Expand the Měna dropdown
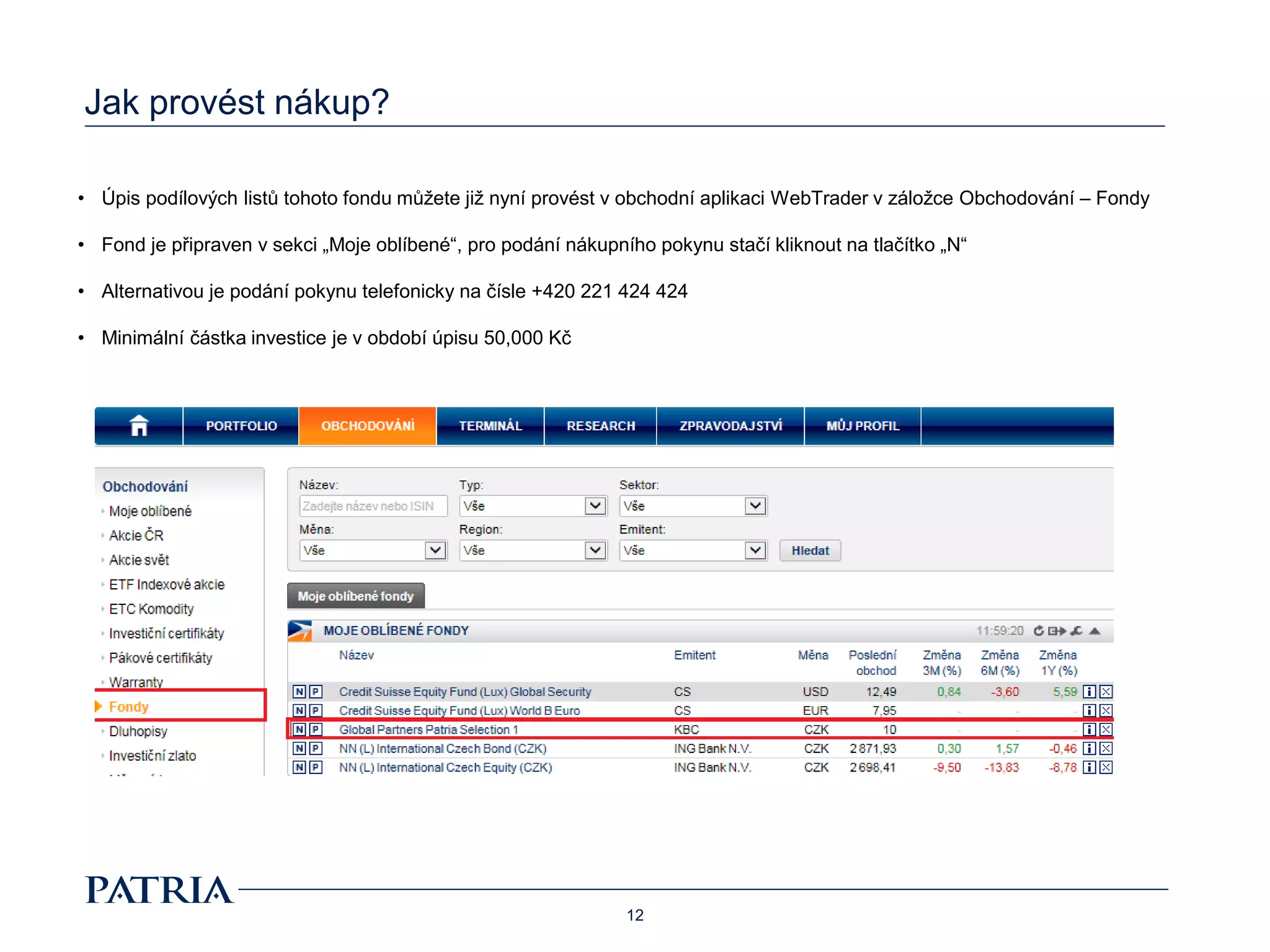 435,550
